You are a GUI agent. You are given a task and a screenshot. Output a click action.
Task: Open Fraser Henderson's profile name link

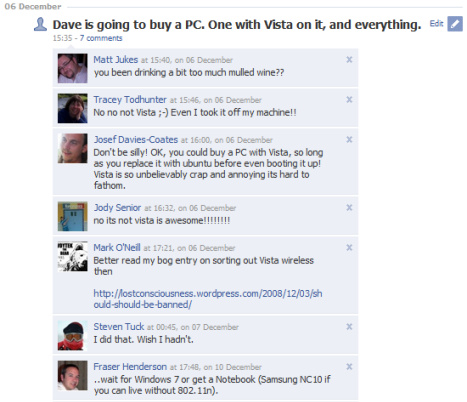pyautogui.click(x=130, y=367)
